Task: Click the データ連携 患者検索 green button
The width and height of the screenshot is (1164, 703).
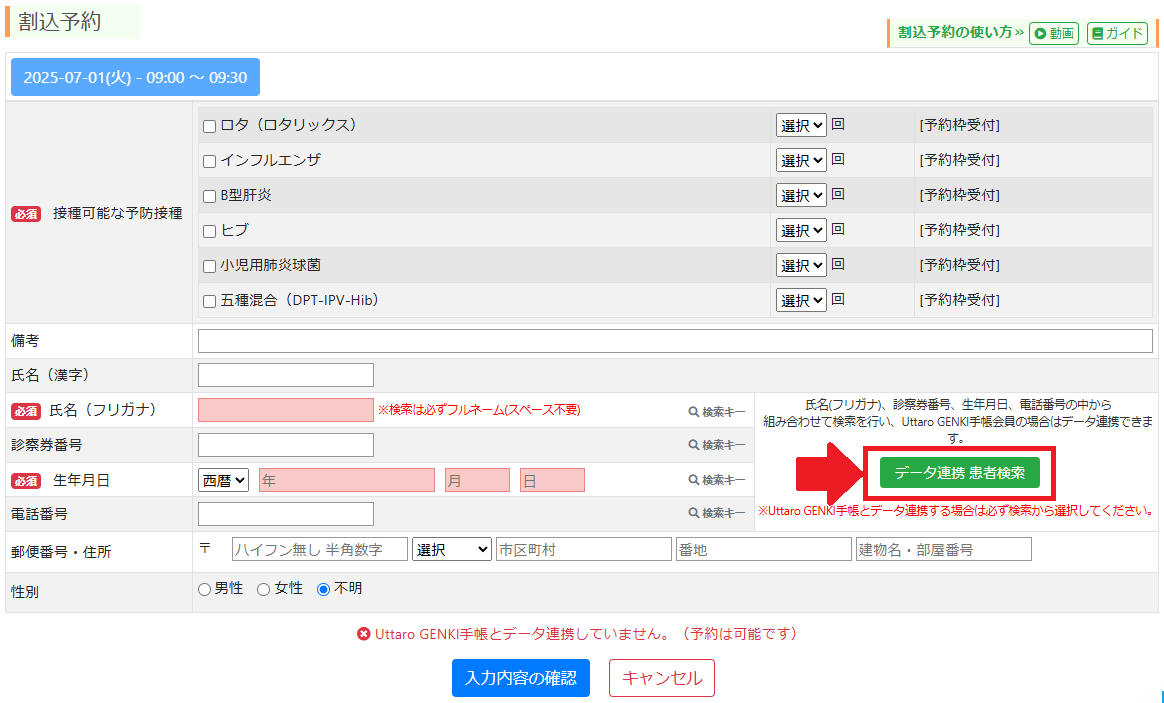Action: [960, 473]
